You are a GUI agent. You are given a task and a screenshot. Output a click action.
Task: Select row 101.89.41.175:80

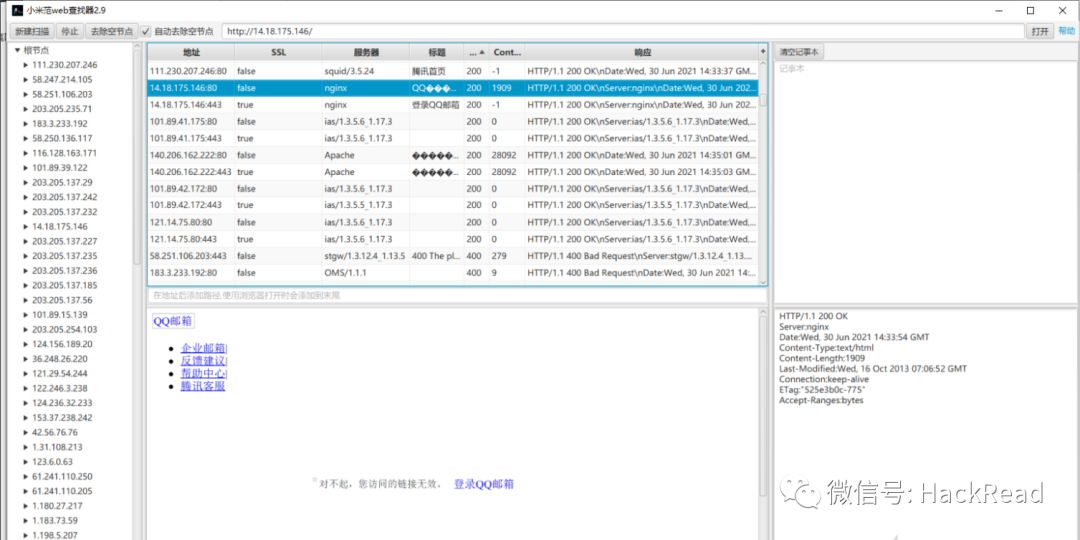[x=453, y=122]
